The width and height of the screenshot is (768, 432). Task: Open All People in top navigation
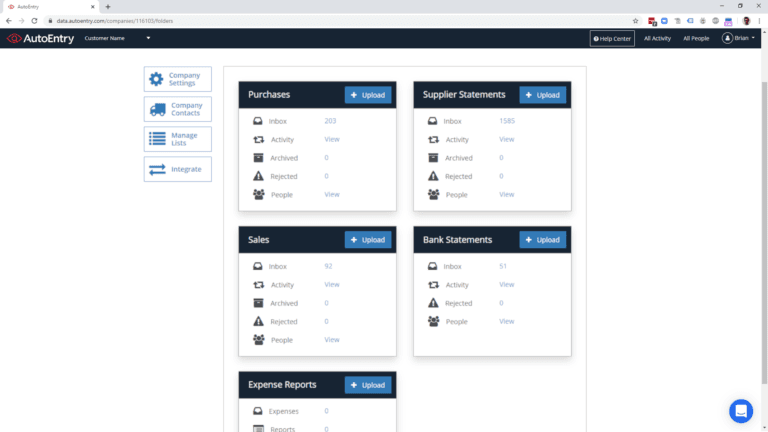(x=696, y=38)
